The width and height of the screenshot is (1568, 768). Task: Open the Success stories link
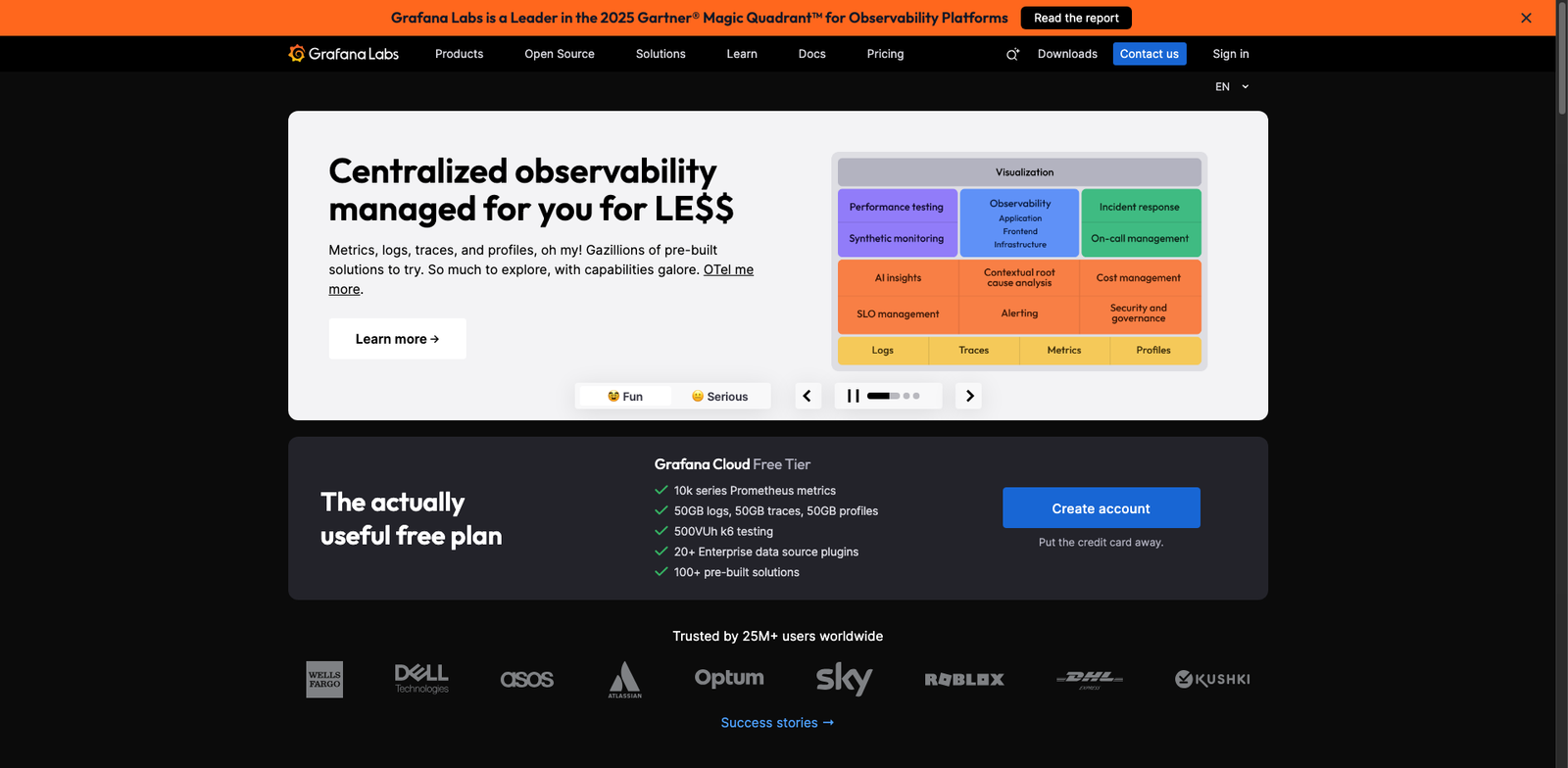pos(777,723)
